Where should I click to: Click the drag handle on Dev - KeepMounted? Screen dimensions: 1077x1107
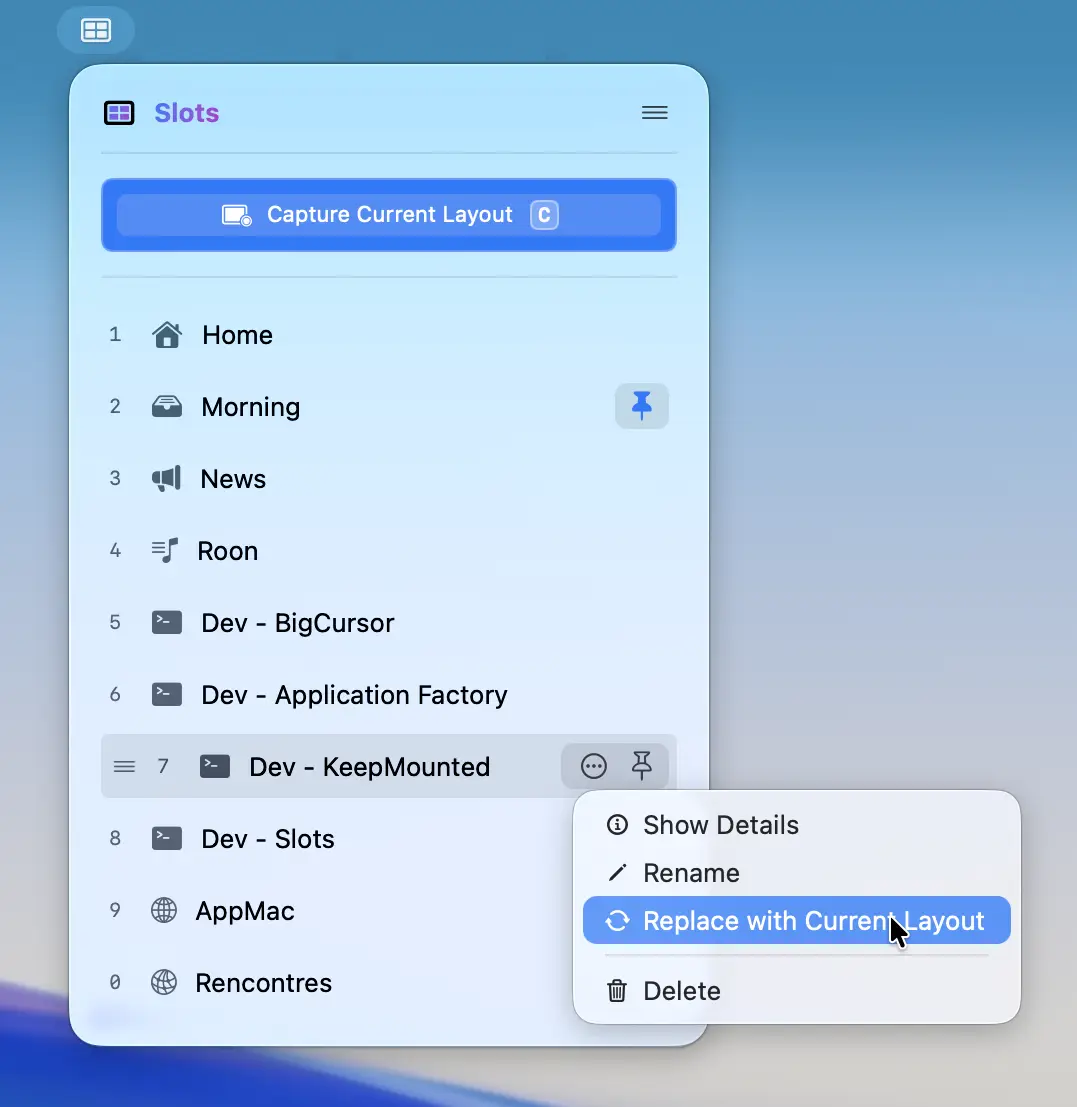pos(124,766)
